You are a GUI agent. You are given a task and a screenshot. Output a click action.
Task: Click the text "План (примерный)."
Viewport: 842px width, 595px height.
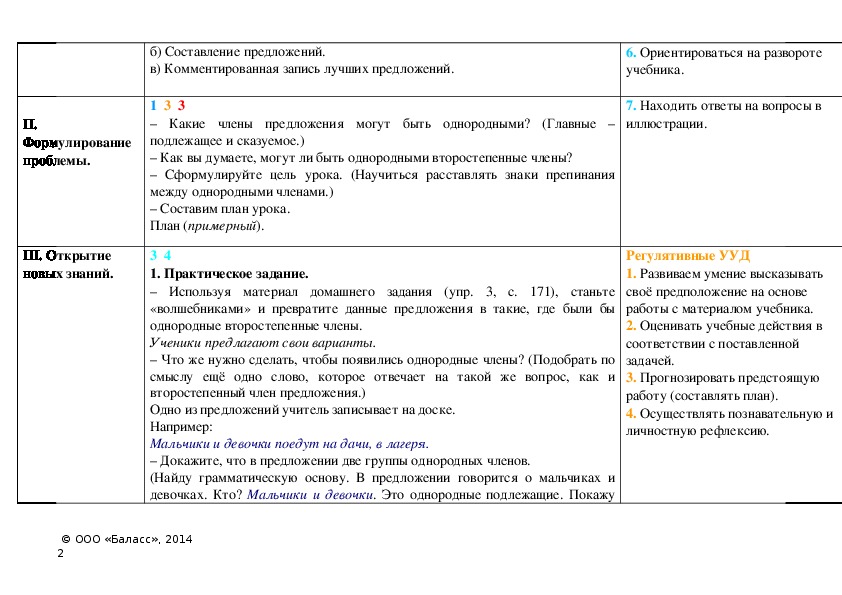pos(207,226)
